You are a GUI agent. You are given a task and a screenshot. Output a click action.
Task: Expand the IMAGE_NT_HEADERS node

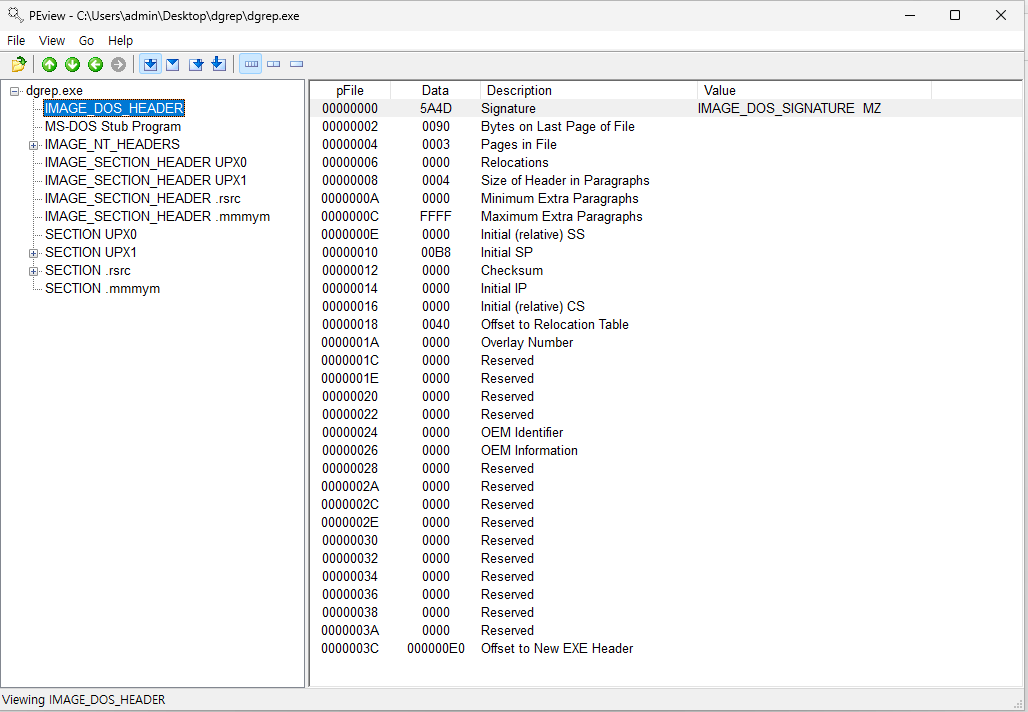pos(33,145)
